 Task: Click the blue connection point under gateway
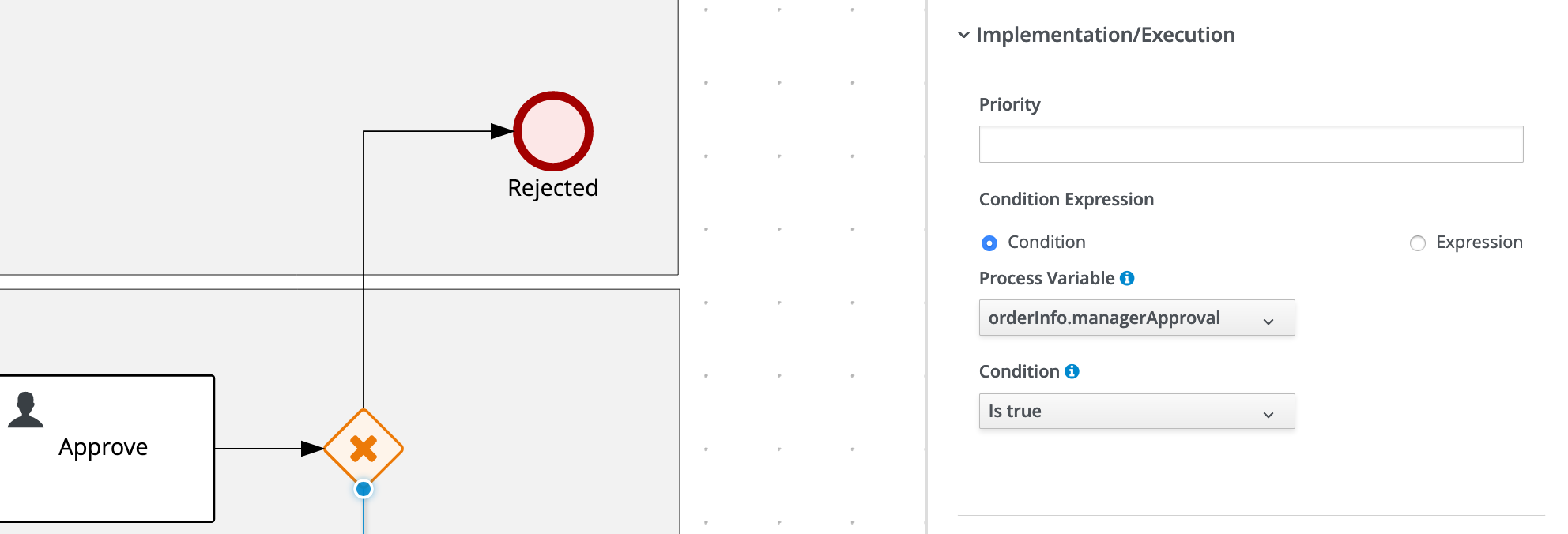(364, 489)
